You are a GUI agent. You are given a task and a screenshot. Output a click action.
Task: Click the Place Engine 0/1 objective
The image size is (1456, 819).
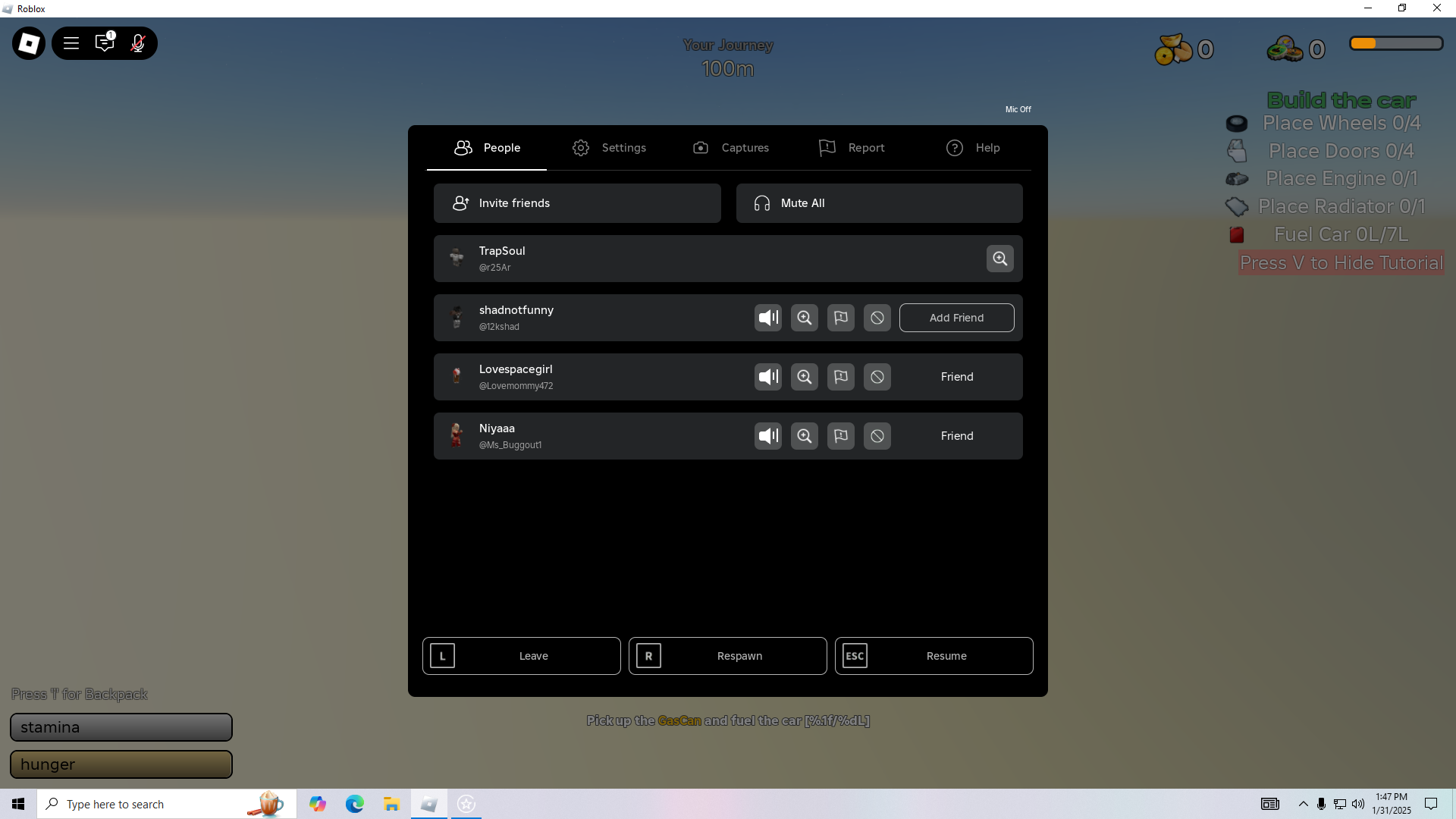tap(1341, 178)
